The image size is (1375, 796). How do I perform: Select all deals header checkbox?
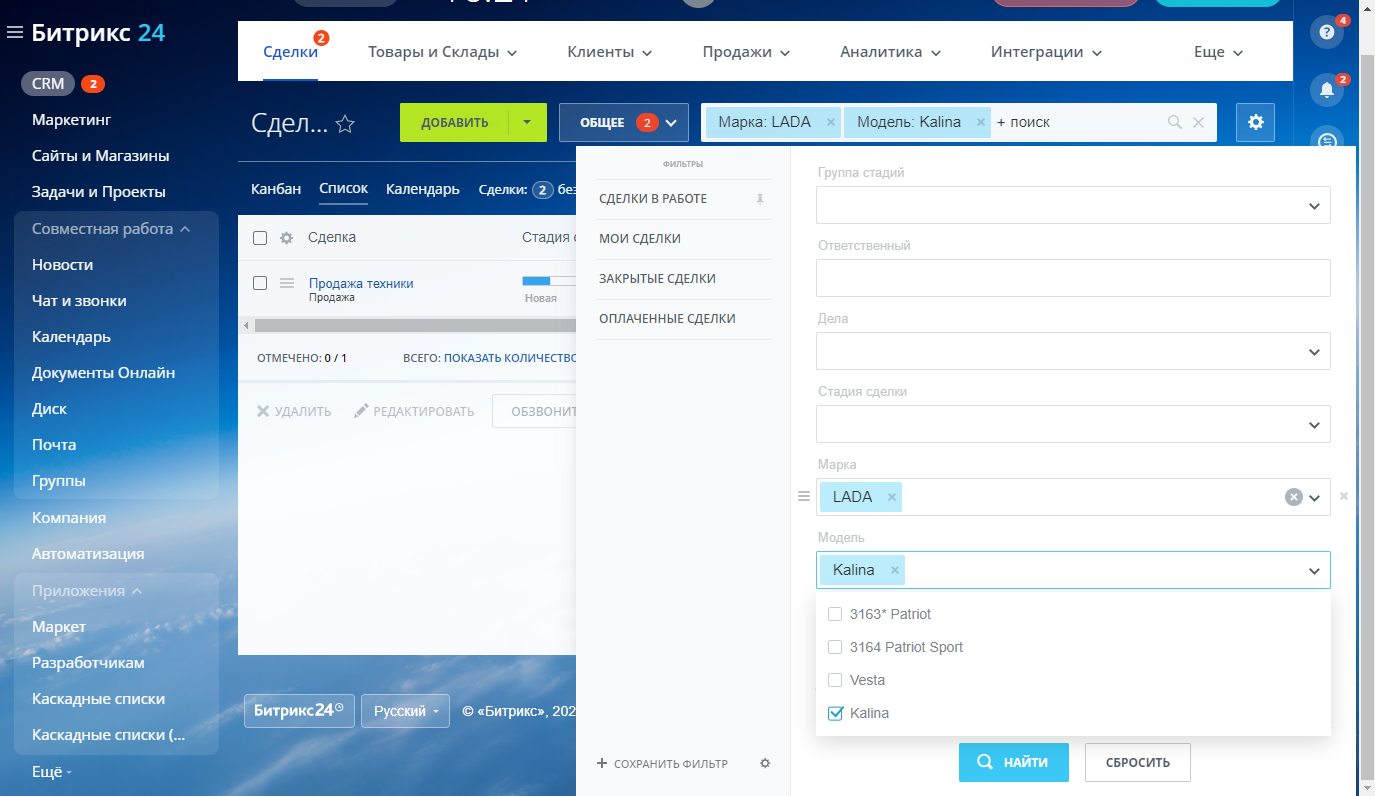(x=260, y=238)
